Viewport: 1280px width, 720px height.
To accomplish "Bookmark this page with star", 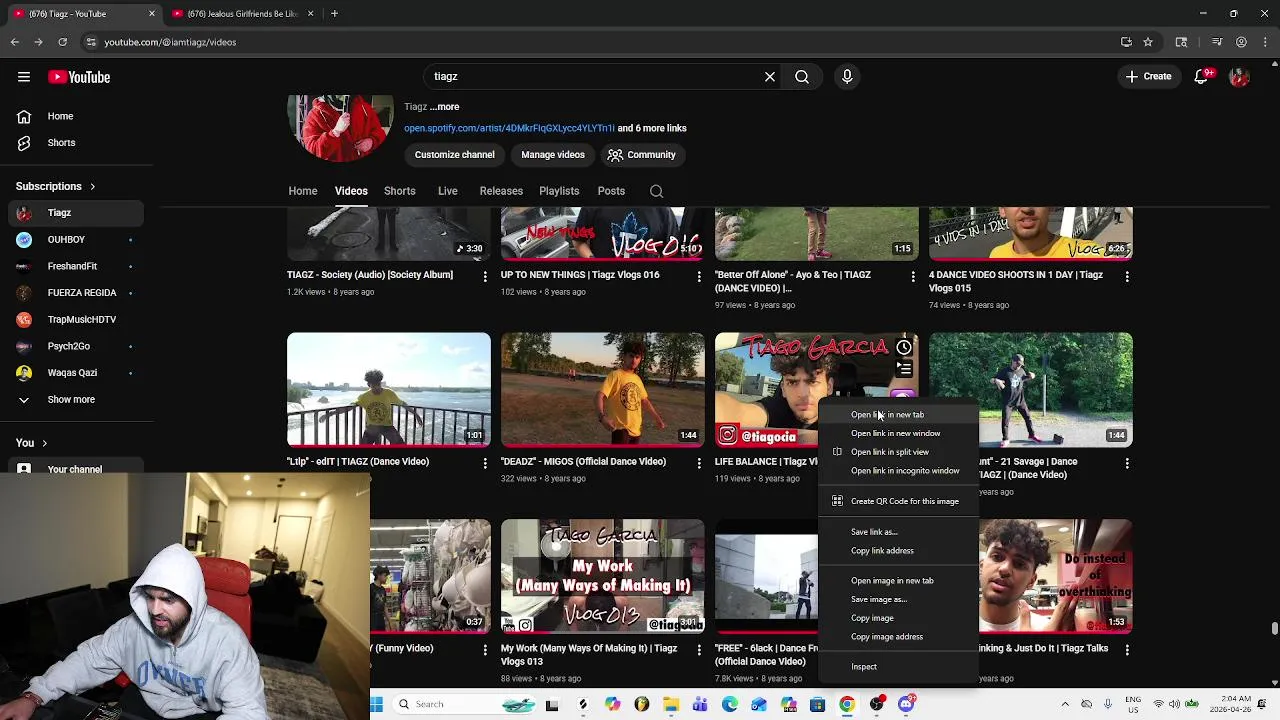I will [x=1148, y=42].
